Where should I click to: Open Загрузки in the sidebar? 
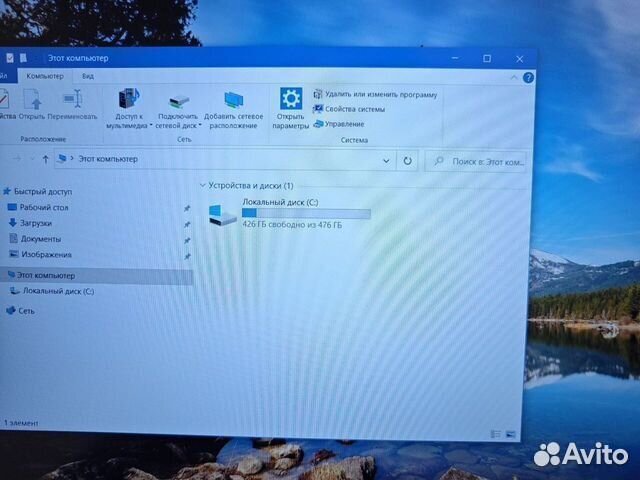pos(31,223)
